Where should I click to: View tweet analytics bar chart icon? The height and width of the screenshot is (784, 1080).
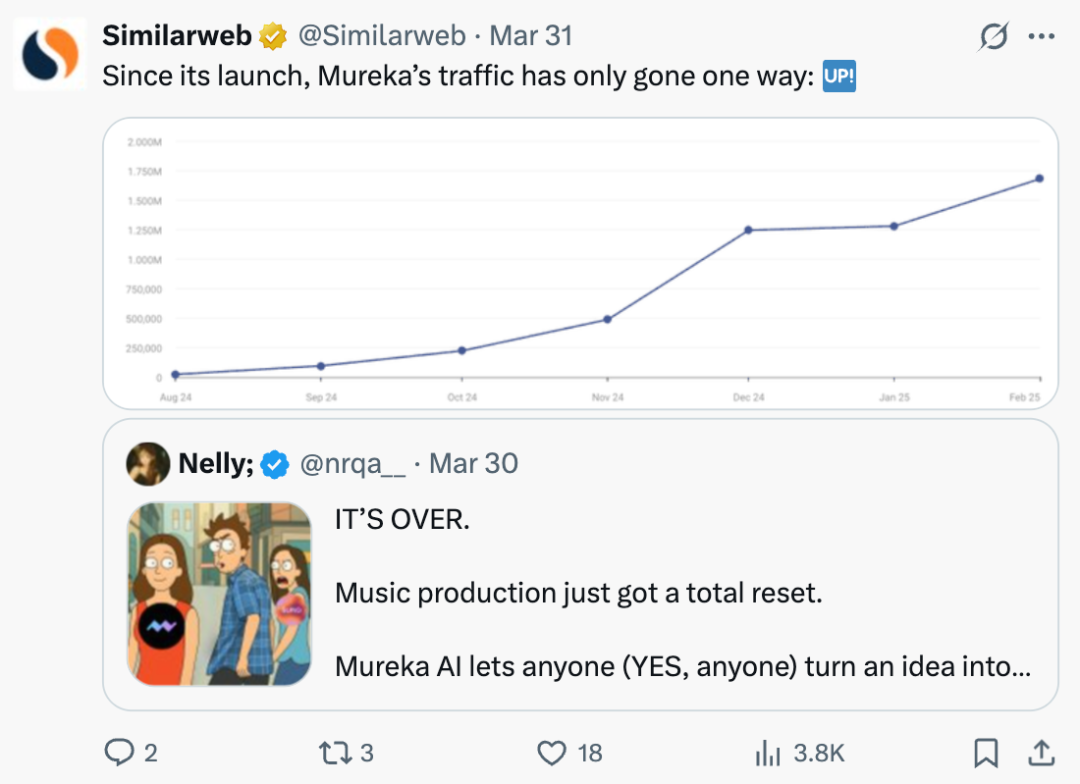[x=768, y=751]
